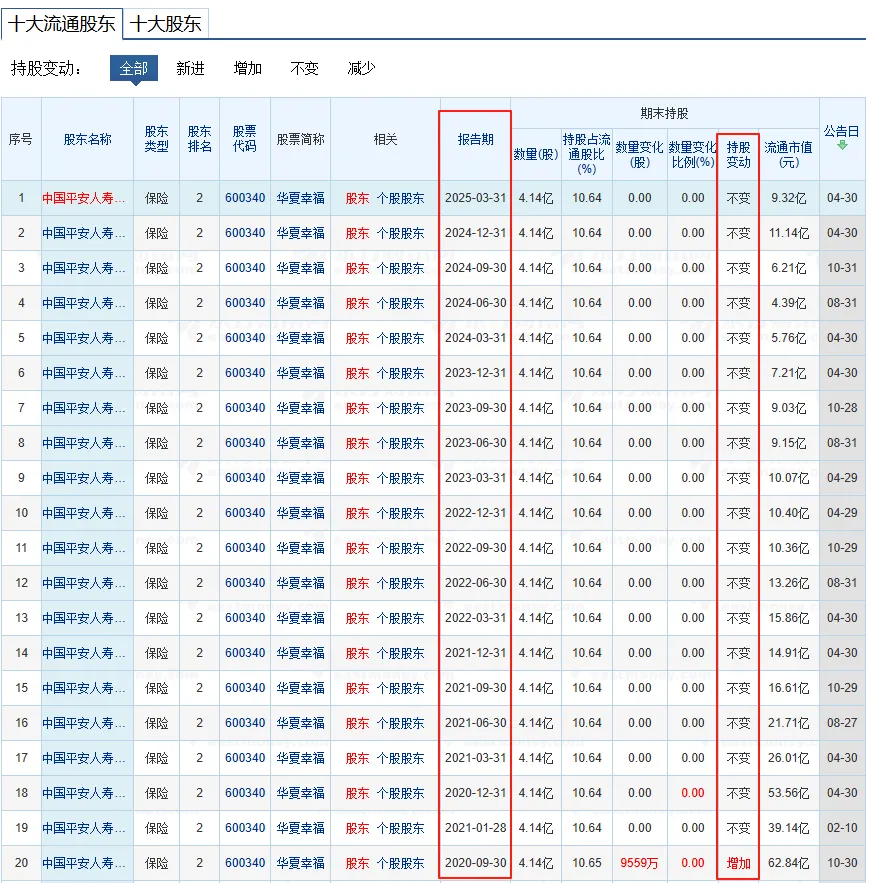The height and width of the screenshot is (883, 871).
Task: Click the 7.21亿 market value cell
Action: point(789,373)
